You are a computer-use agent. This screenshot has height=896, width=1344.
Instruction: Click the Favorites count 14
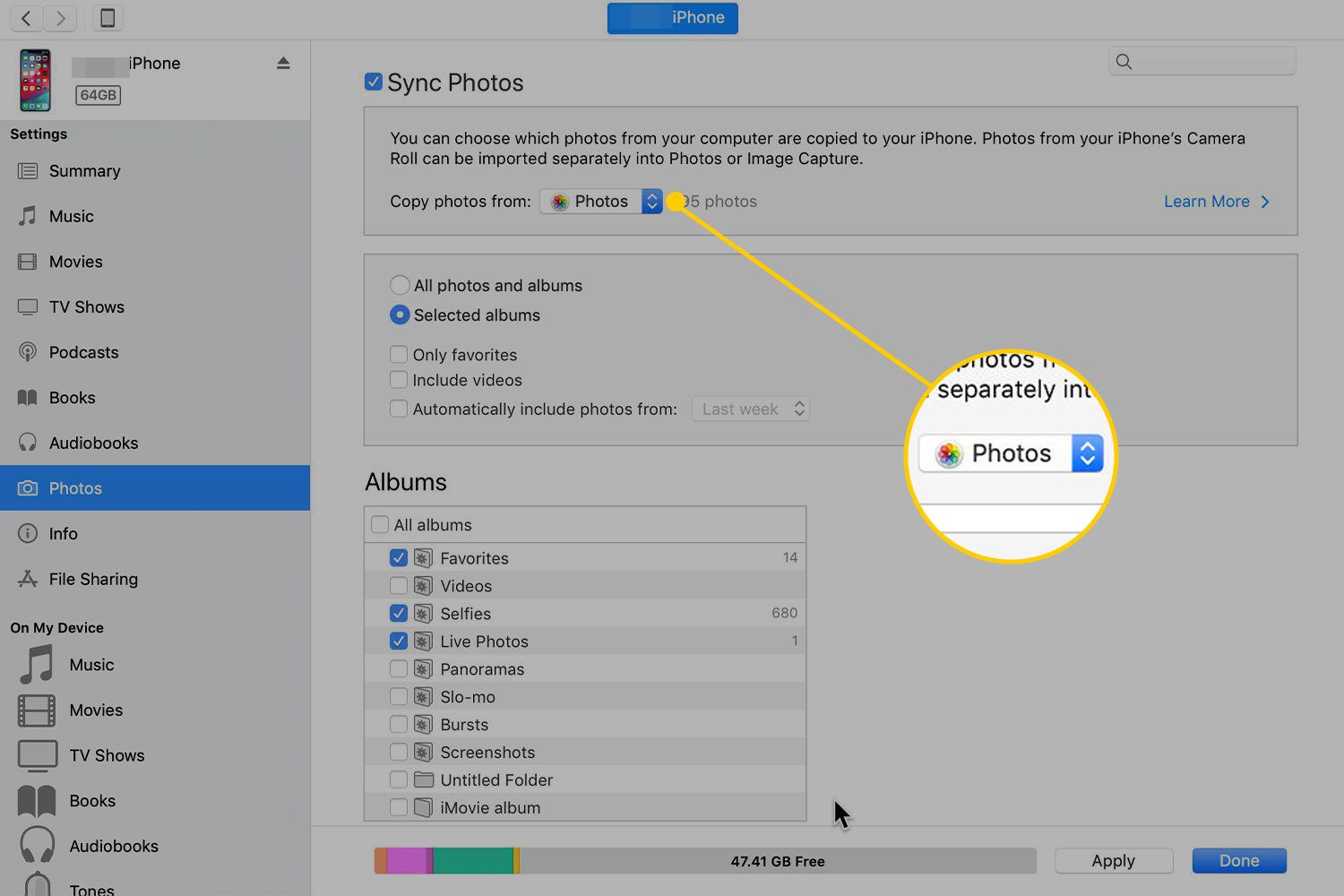tap(789, 557)
